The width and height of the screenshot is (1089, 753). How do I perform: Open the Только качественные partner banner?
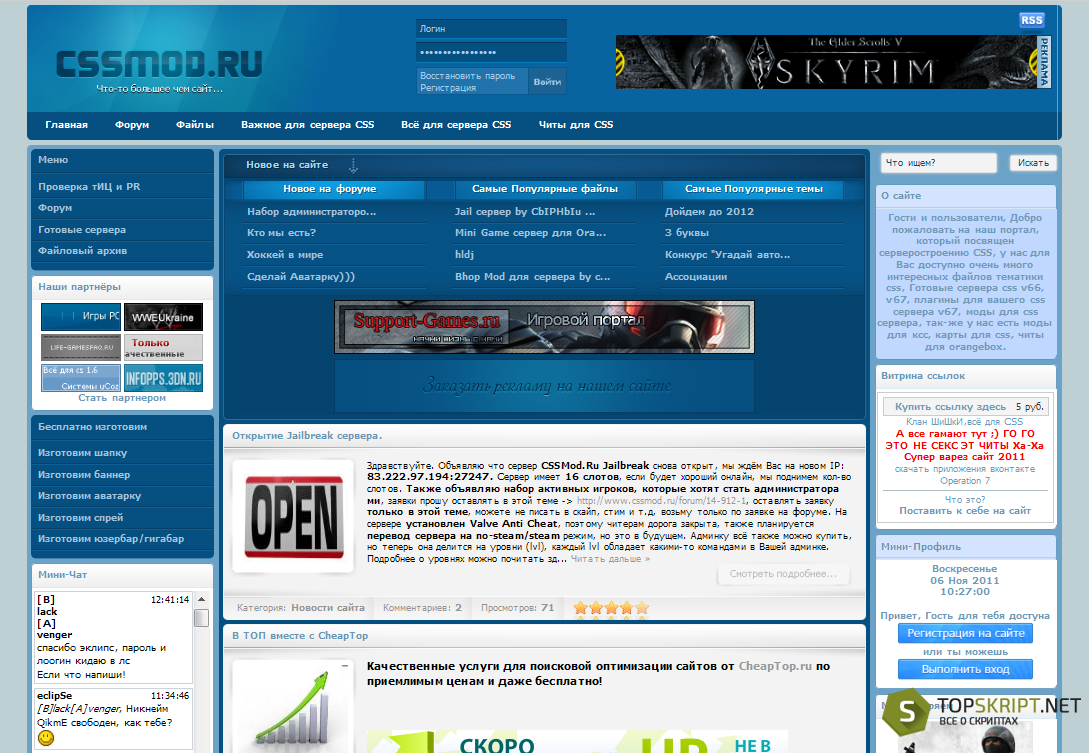point(163,347)
